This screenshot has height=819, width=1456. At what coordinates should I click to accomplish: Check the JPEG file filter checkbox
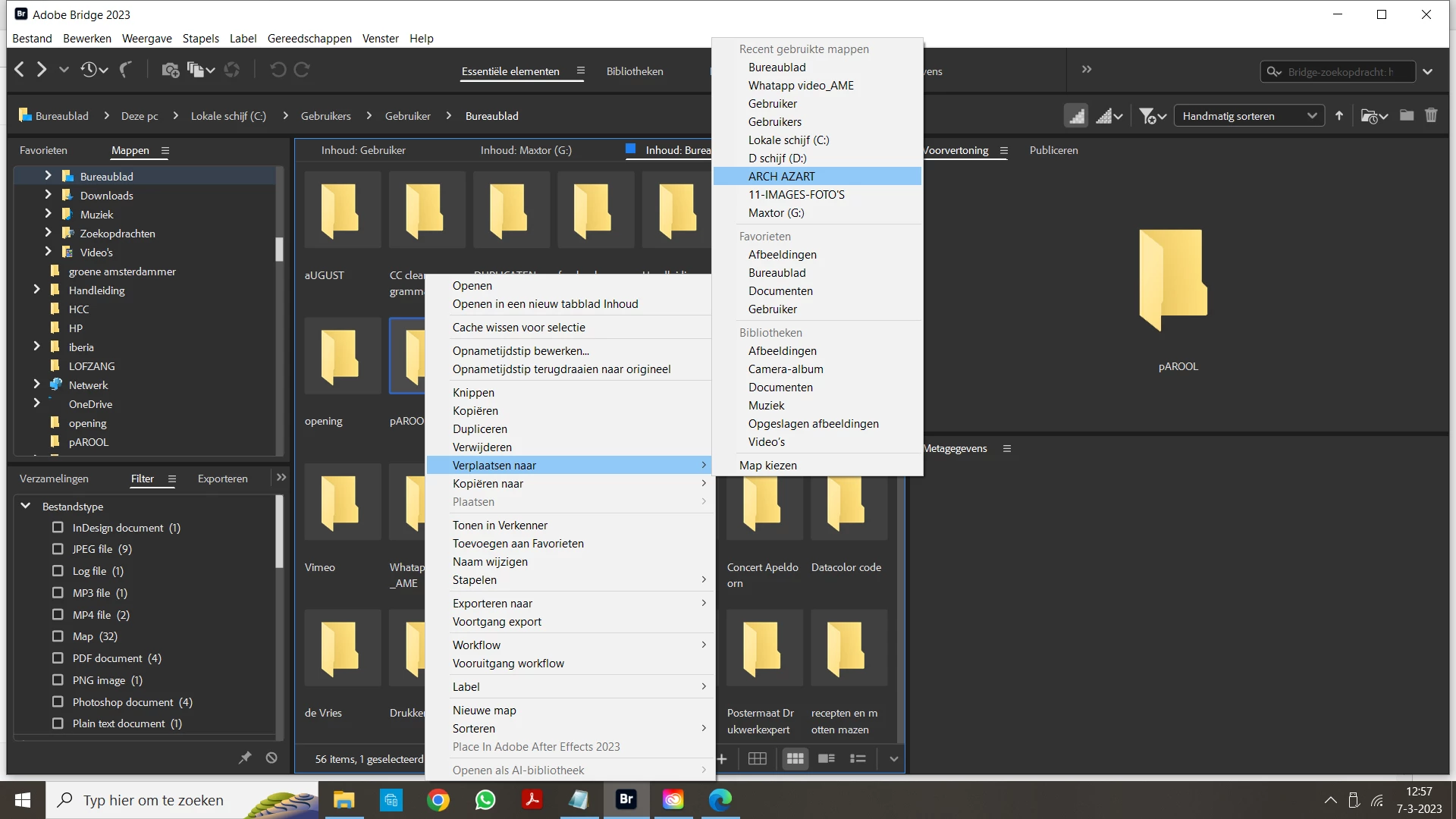tap(58, 549)
